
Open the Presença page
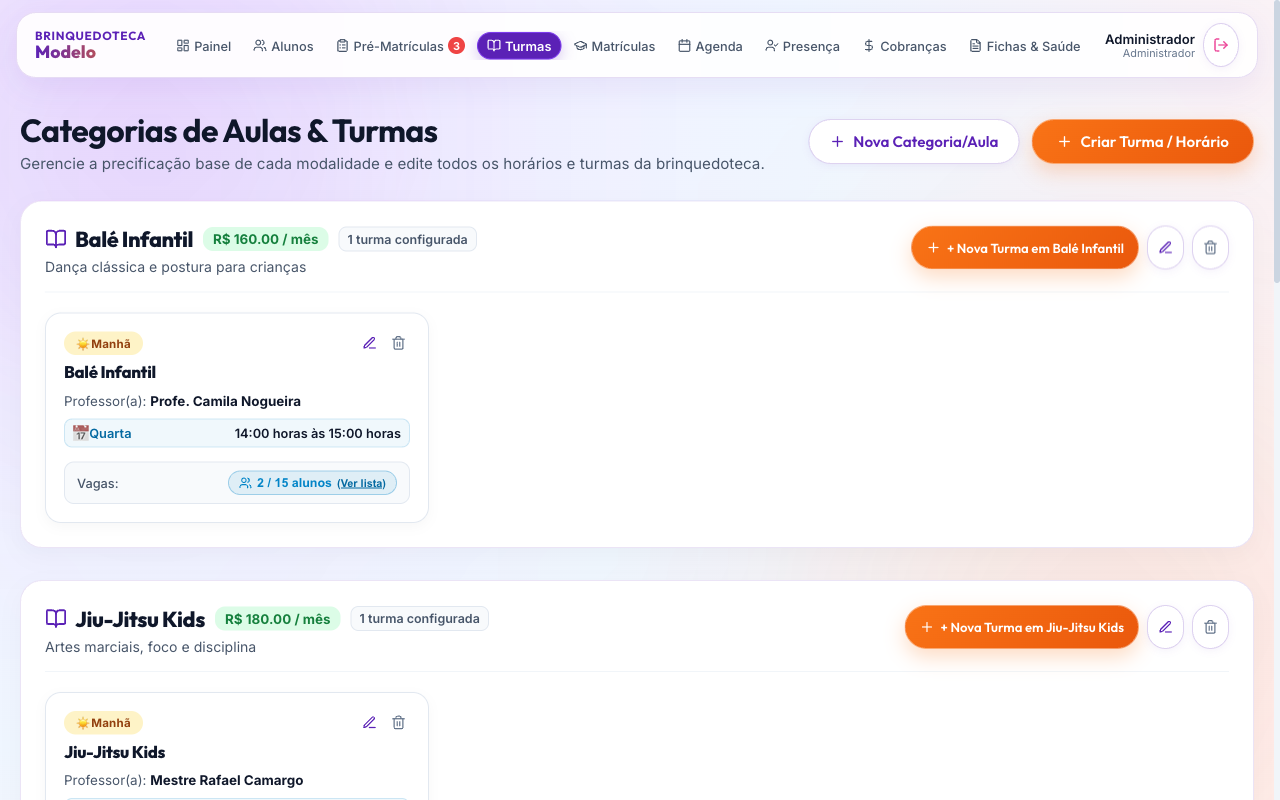pyautogui.click(x=802, y=46)
